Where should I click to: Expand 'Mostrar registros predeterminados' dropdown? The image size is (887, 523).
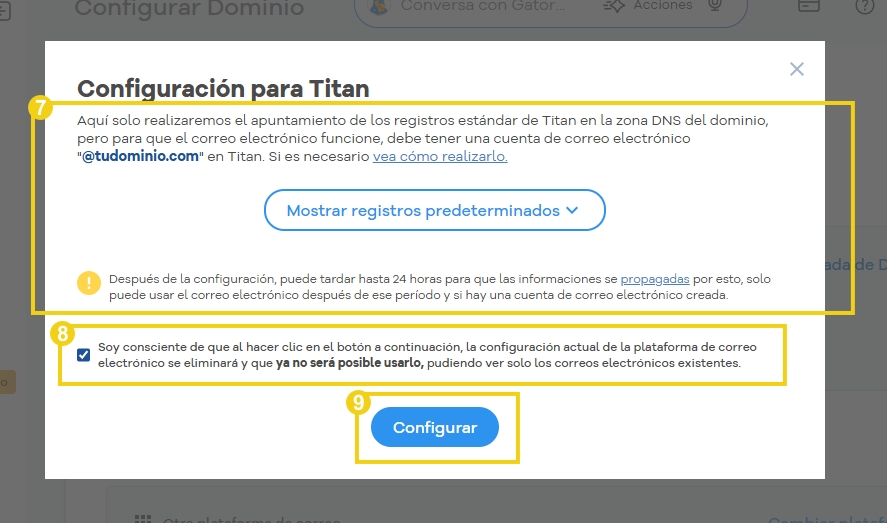434,210
